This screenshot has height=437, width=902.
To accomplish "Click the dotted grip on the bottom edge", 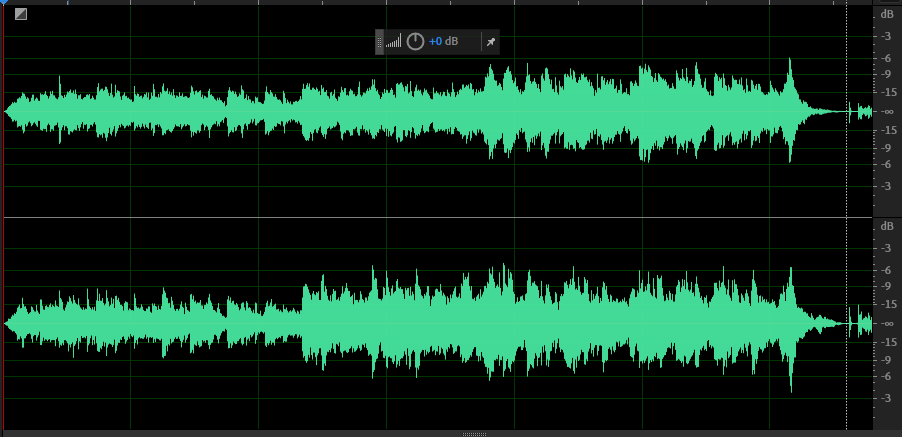I will 475,434.
